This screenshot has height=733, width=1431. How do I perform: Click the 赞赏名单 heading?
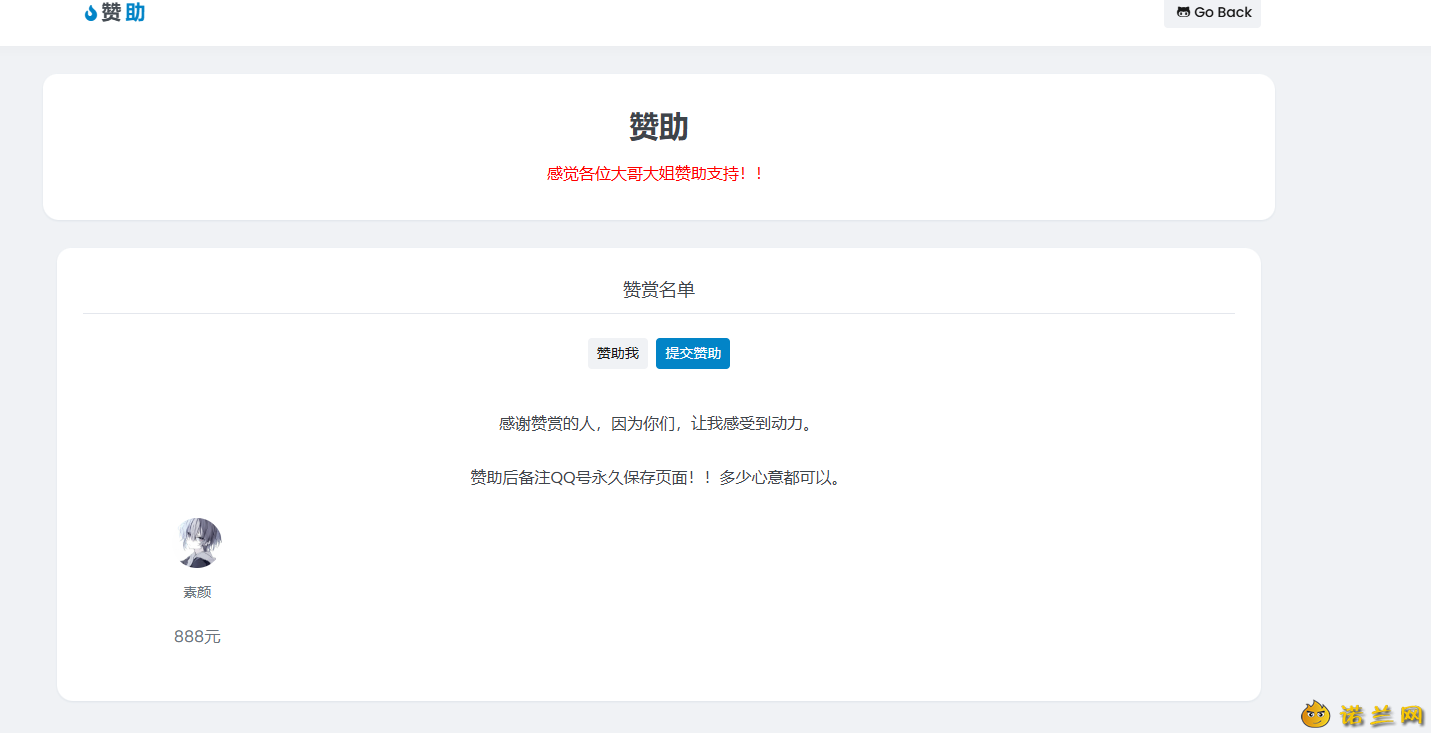click(x=659, y=290)
